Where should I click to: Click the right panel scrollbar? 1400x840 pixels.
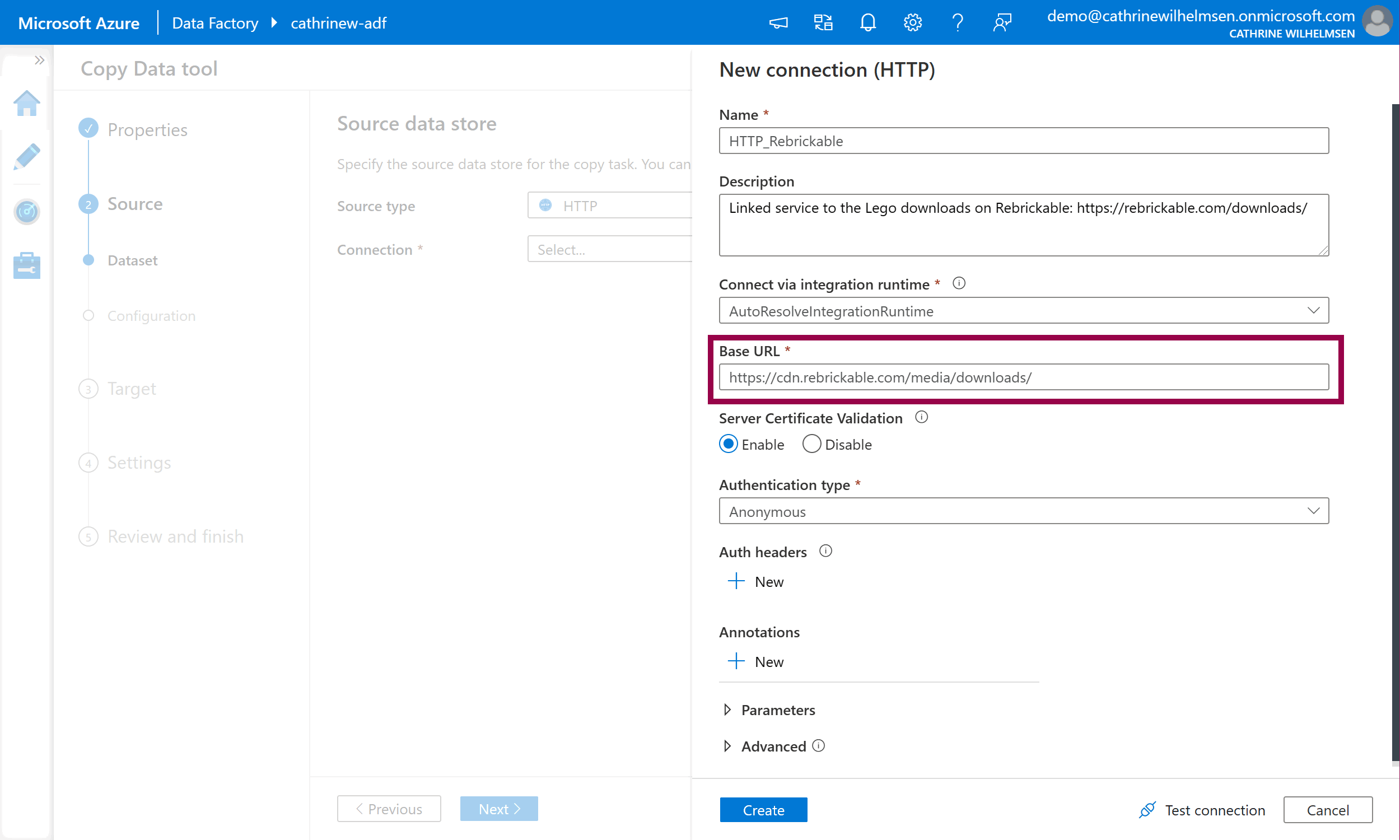(x=1395, y=430)
